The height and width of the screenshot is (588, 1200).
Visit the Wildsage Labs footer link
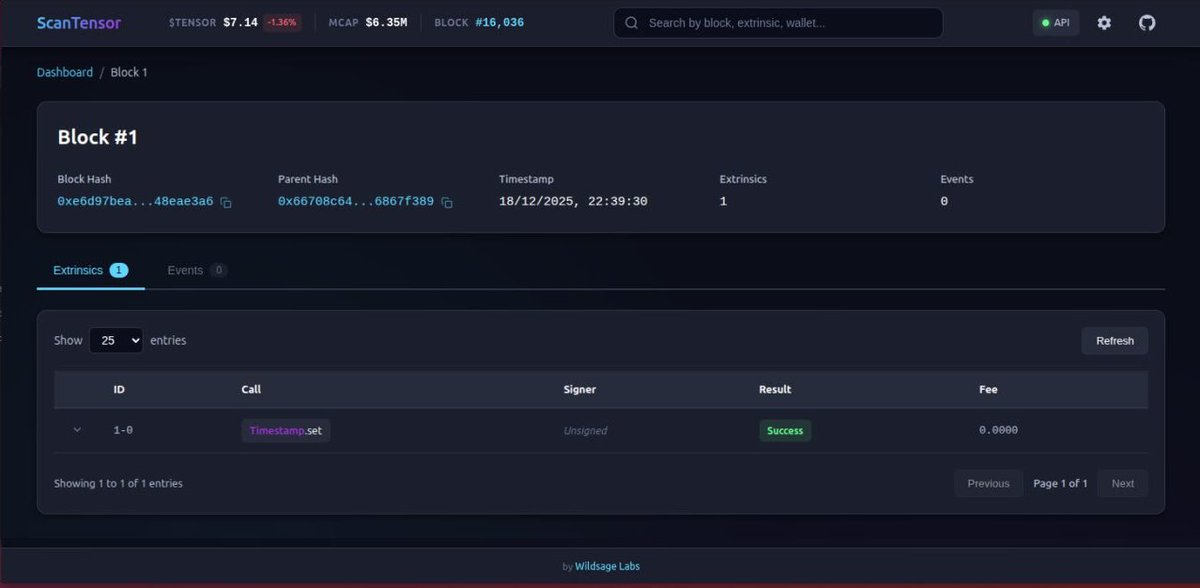(x=605, y=565)
